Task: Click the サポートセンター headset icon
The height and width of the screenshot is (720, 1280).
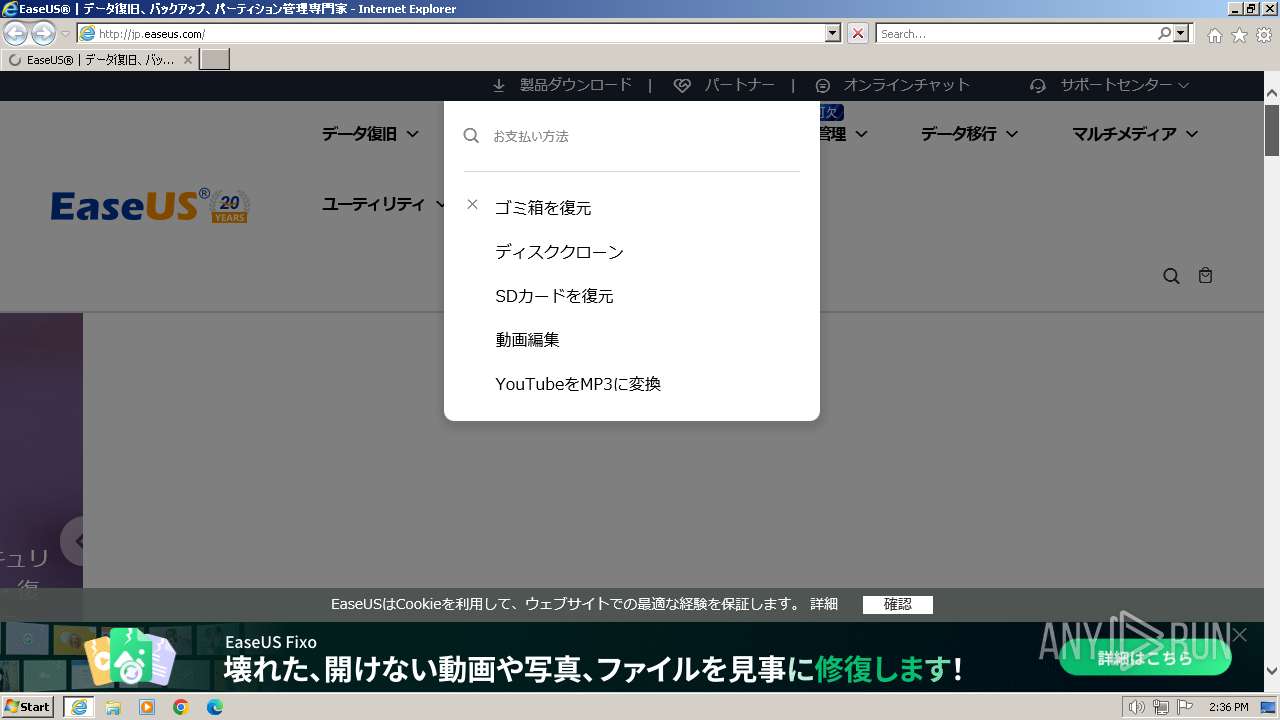Action: pyautogui.click(x=1038, y=86)
